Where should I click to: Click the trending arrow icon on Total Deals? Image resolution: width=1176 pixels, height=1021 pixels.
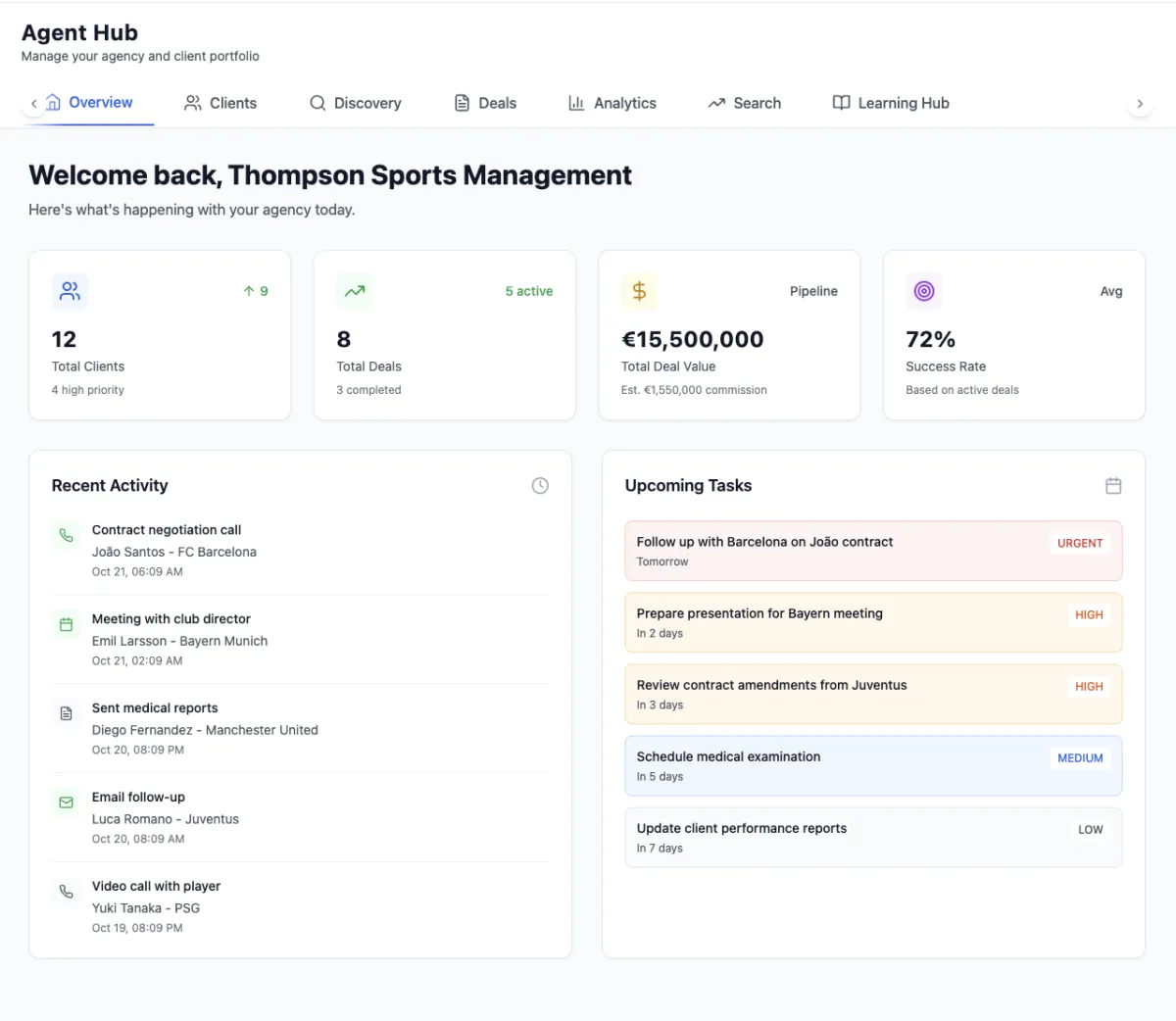click(355, 291)
